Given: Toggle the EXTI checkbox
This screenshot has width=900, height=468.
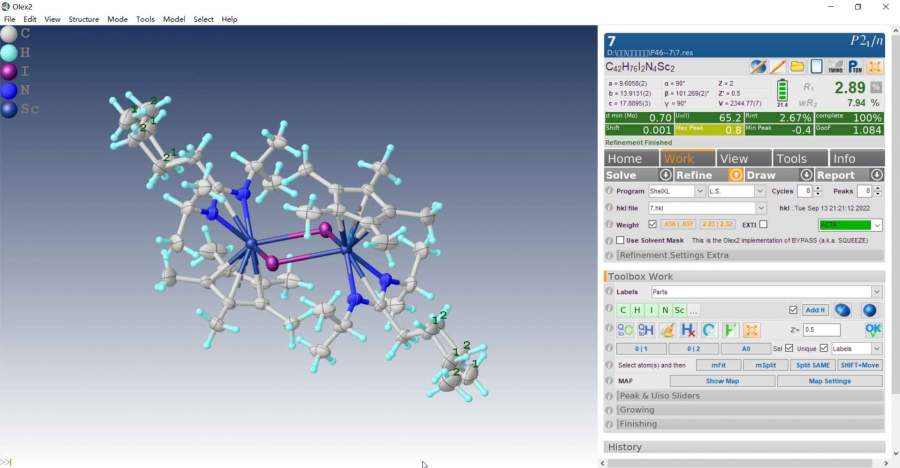Looking at the screenshot, I should point(763,225).
